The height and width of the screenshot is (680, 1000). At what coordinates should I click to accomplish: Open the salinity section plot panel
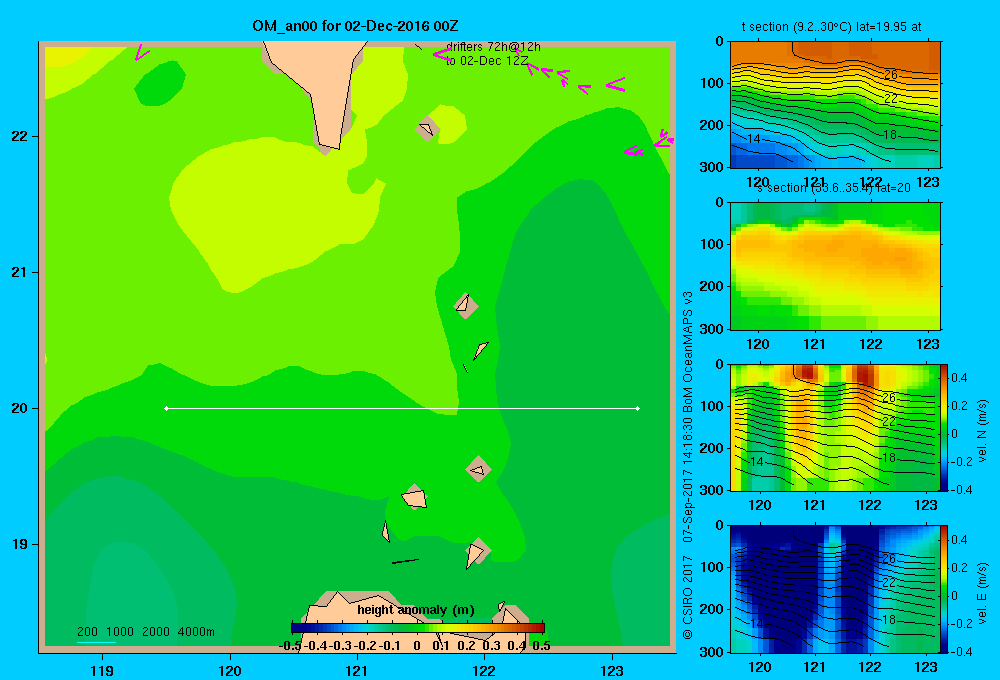pyautogui.click(x=835, y=266)
